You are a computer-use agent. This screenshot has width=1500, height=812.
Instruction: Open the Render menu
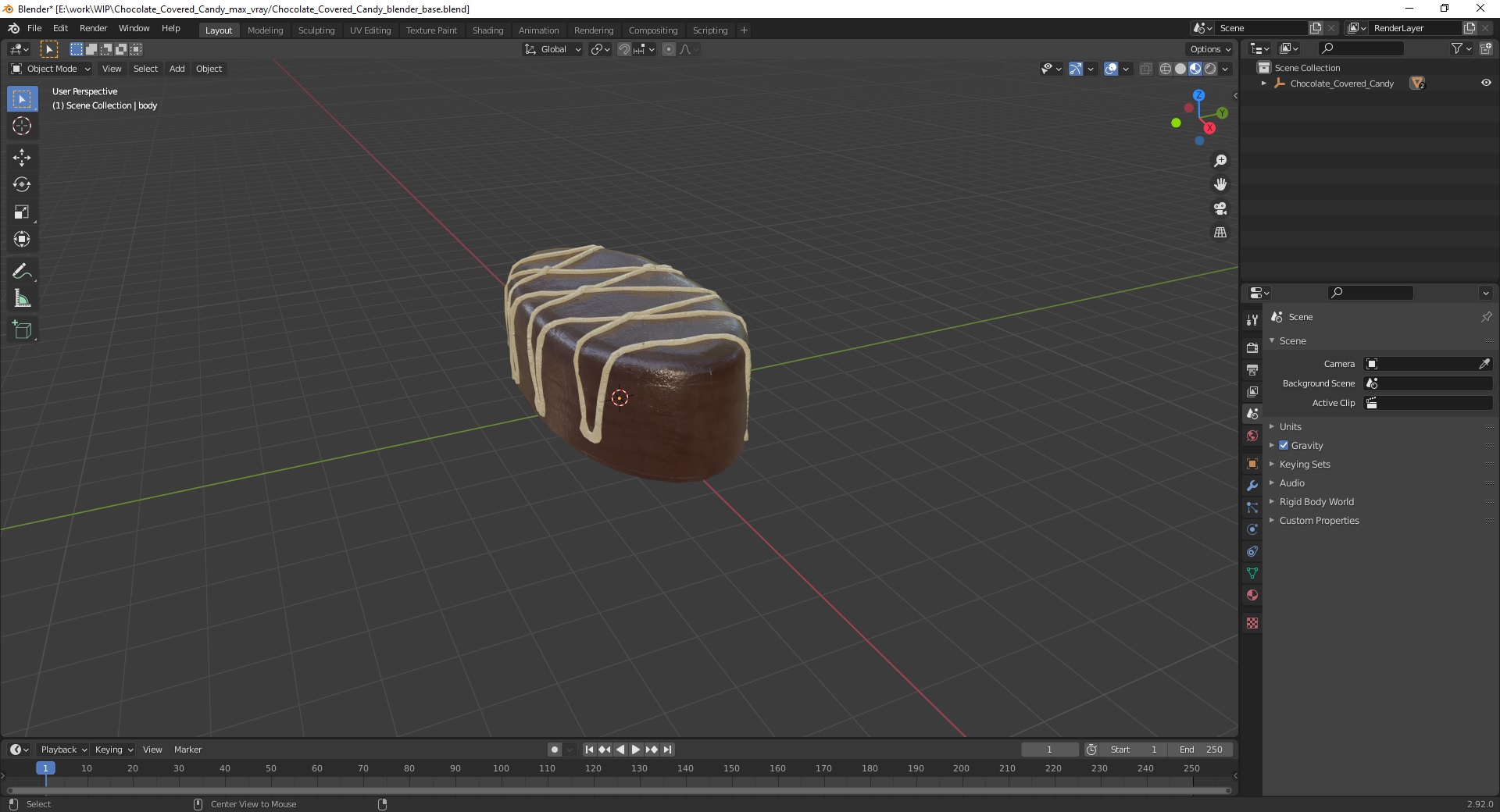tap(94, 28)
